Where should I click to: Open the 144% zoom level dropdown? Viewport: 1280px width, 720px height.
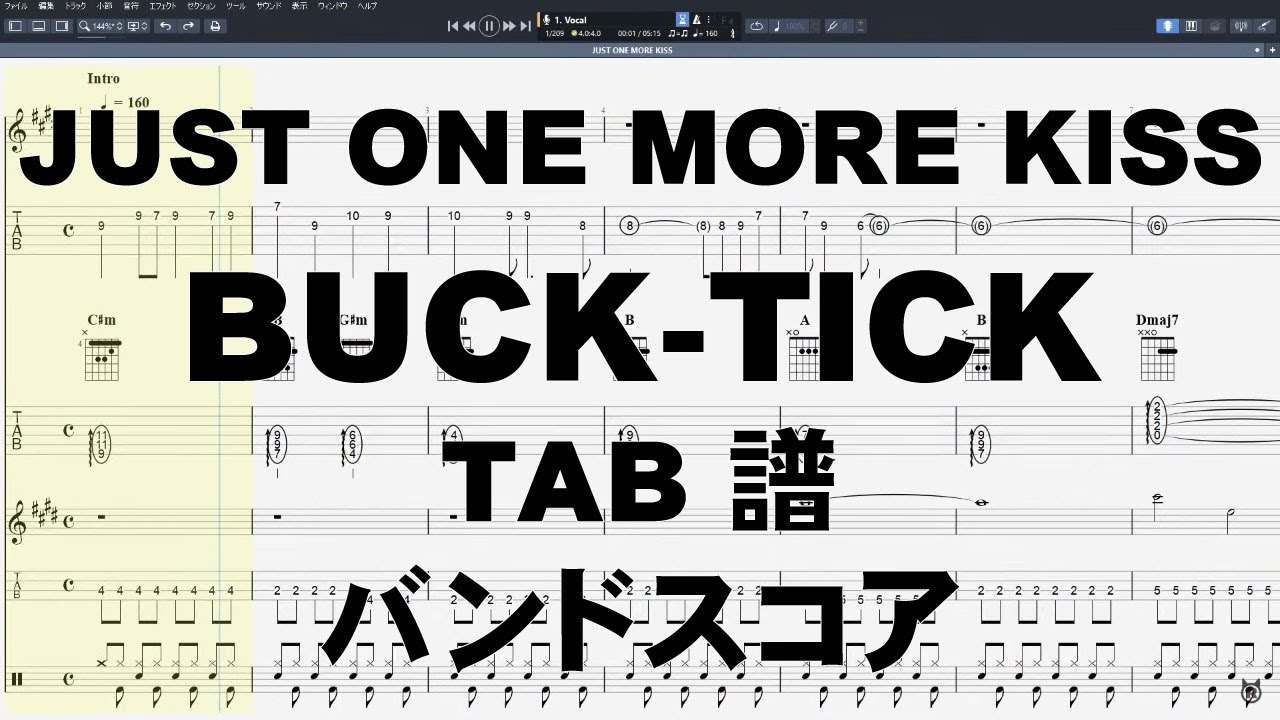click(101, 26)
